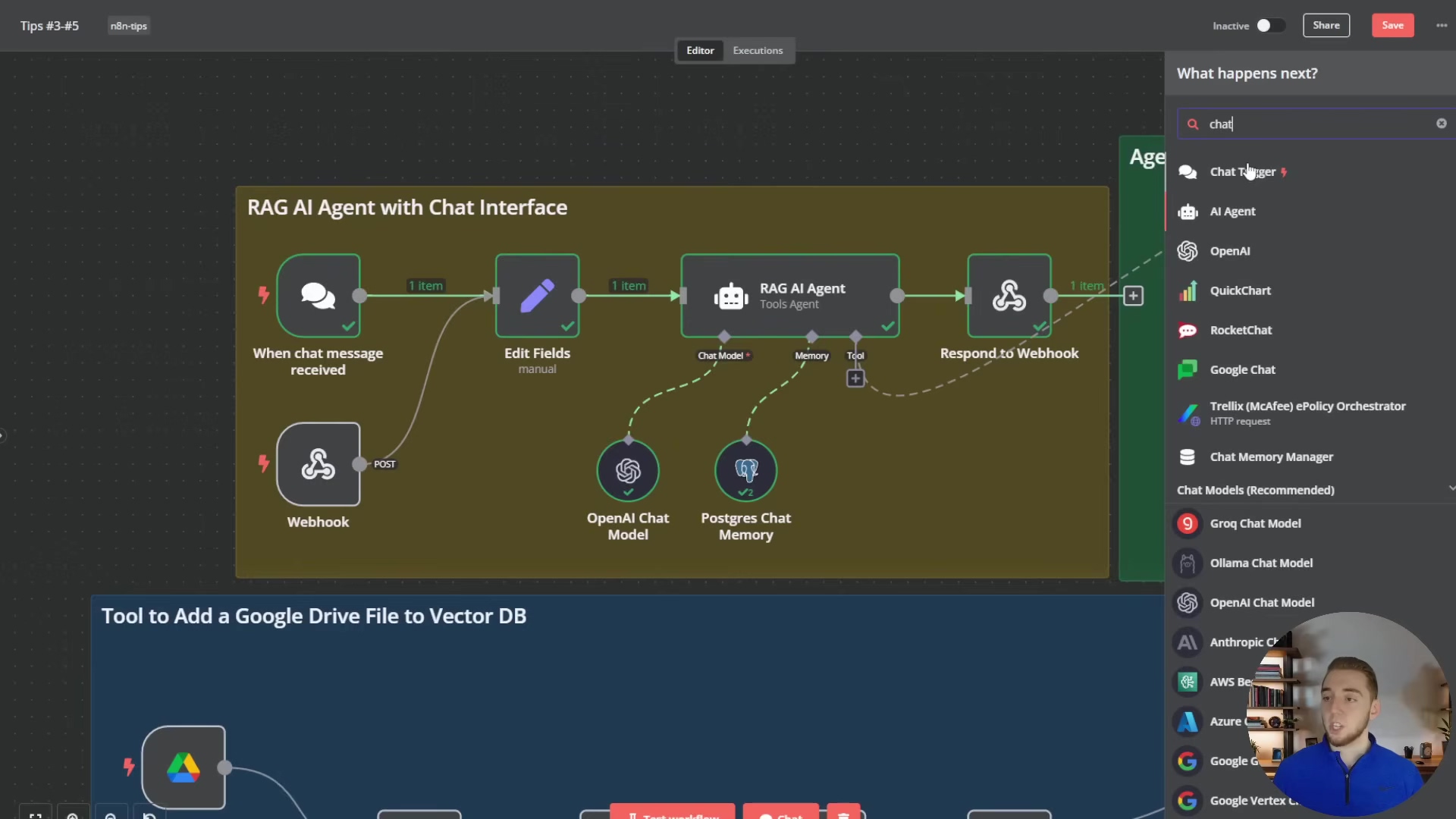The height and width of the screenshot is (819, 1456).
Task: Choose QuickChart from node list
Action: pyautogui.click(x=1240, y=290)
